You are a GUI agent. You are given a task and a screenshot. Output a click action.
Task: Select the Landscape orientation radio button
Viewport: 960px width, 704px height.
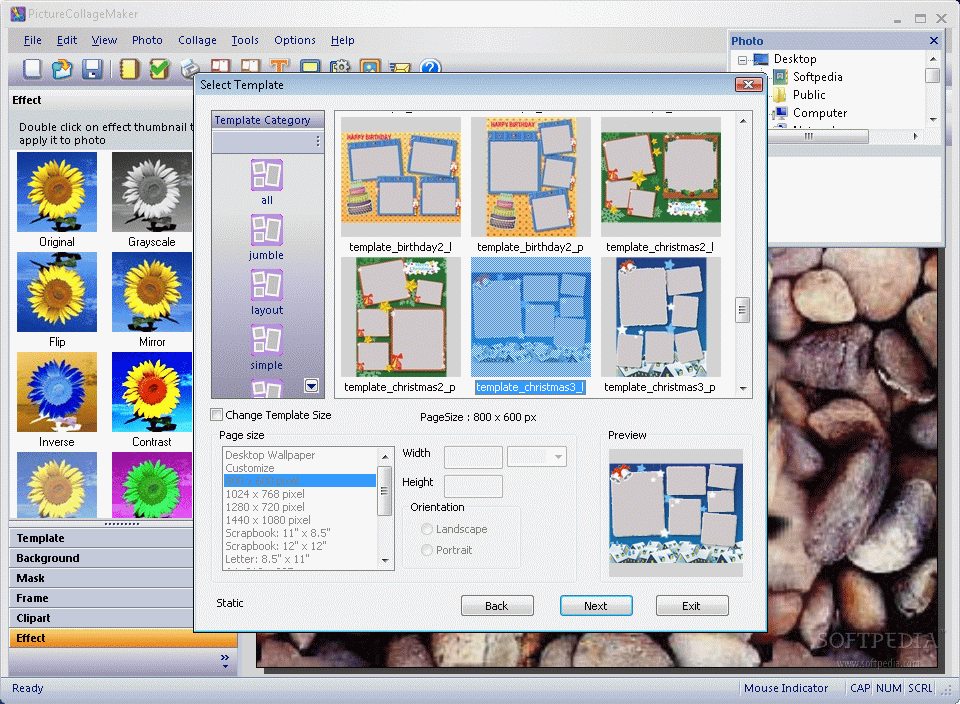pyautogui.click(x=427, y=529)
